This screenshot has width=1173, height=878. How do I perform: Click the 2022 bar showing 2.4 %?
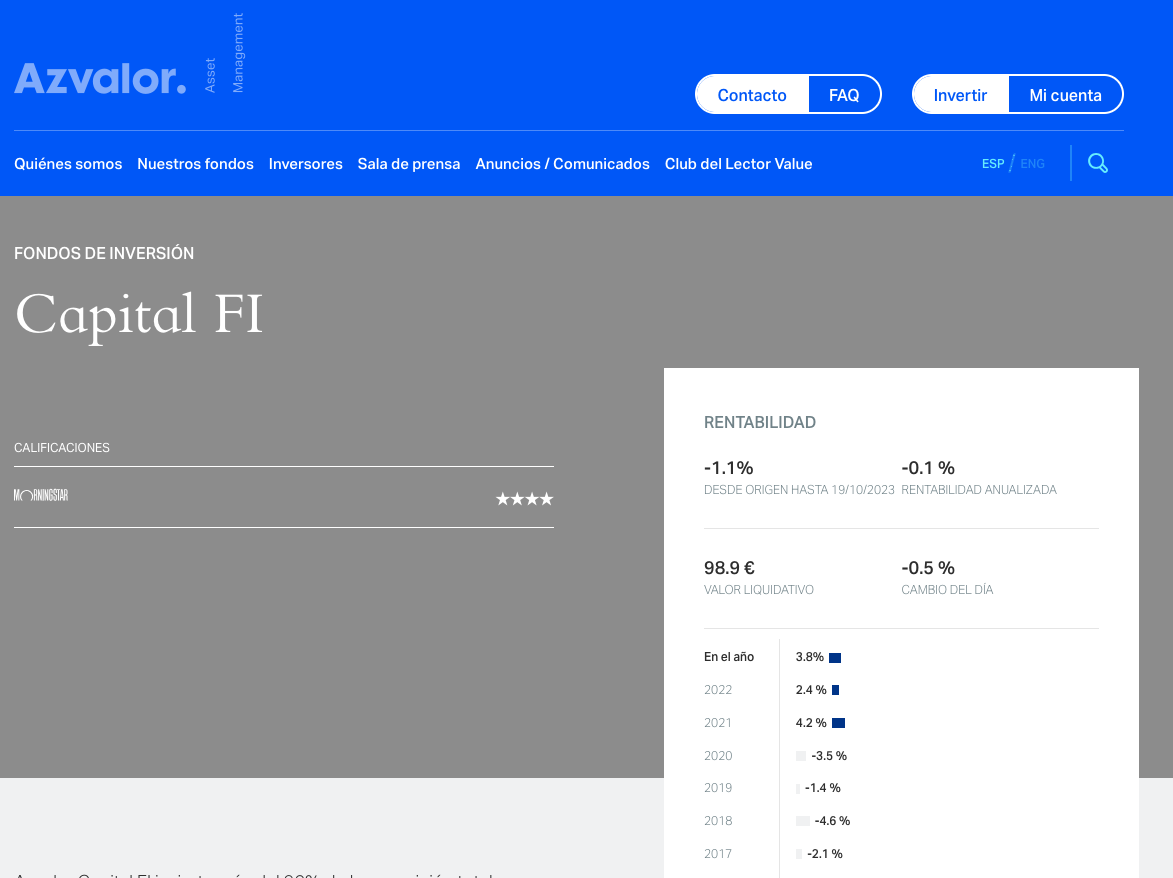coord(836,690)
